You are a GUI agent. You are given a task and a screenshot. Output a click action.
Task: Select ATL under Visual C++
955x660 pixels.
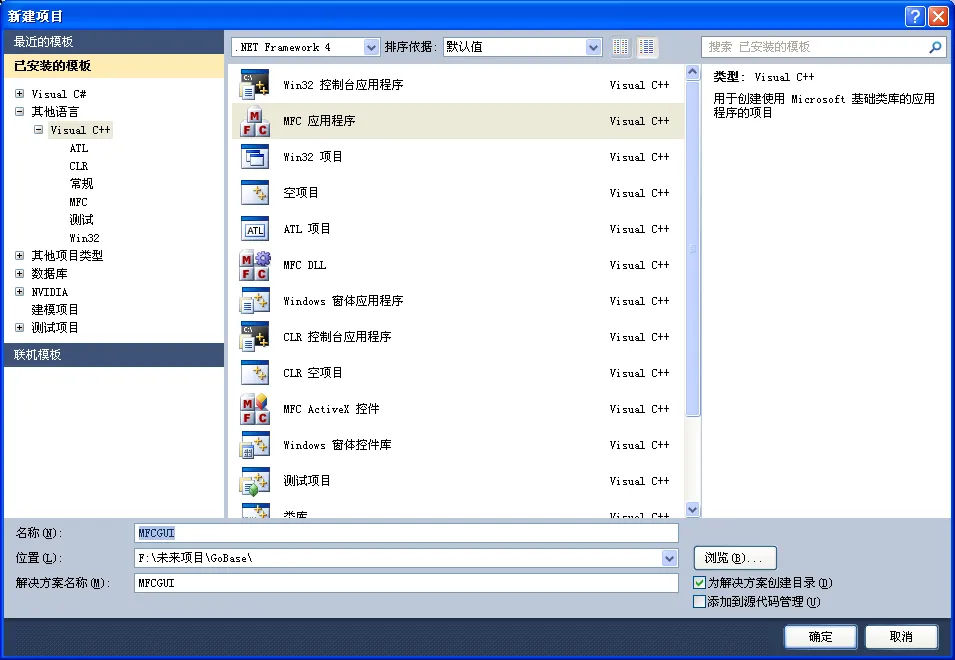[x=79, y=148]
